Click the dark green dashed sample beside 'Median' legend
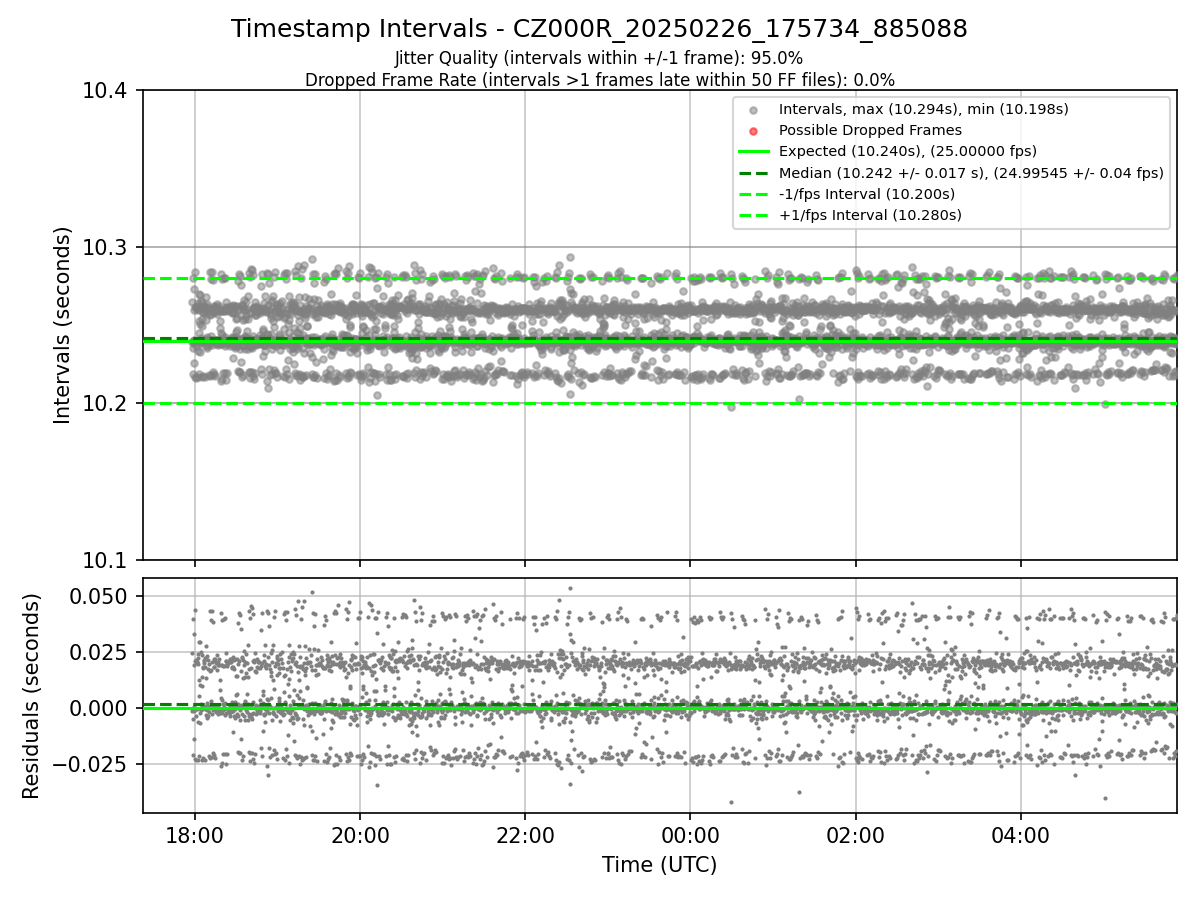The height and width of the screenshot is (900, 1200). coord(754,172)
